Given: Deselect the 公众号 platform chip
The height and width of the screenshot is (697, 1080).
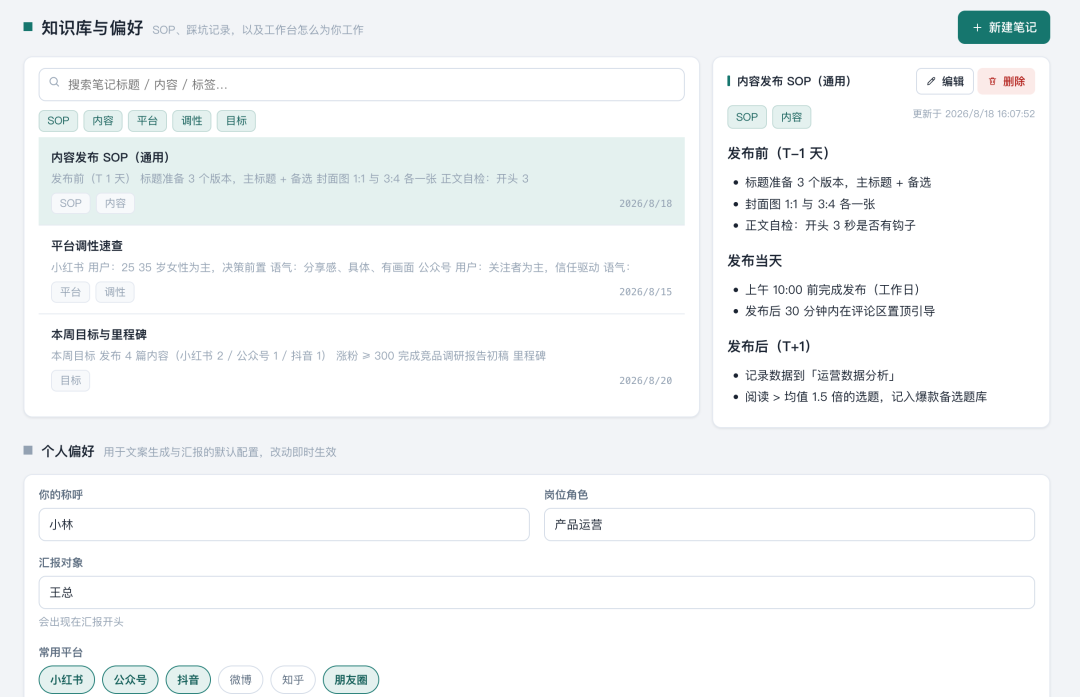Looking at the screenshot, I should click(130, 680).
